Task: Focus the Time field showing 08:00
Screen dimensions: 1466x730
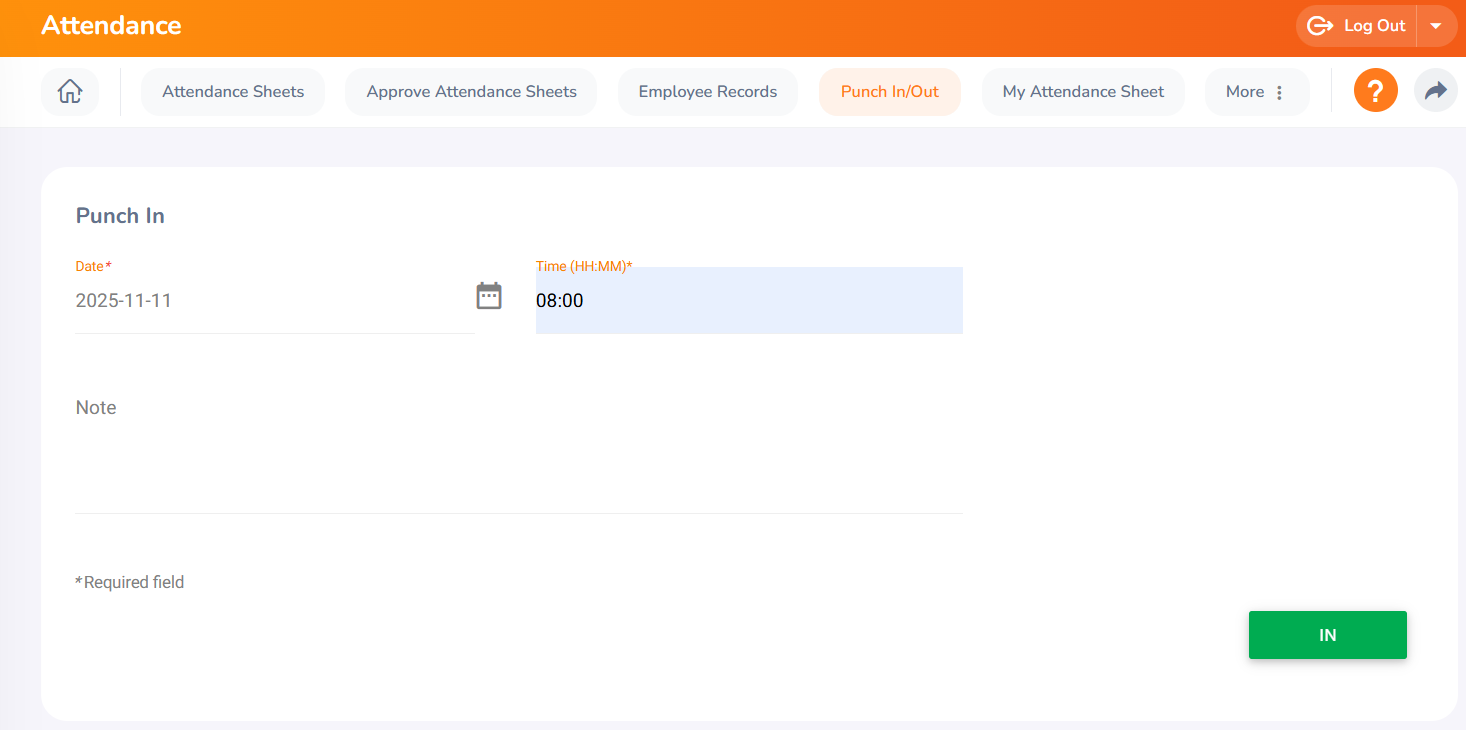Action: click(748, 301)
